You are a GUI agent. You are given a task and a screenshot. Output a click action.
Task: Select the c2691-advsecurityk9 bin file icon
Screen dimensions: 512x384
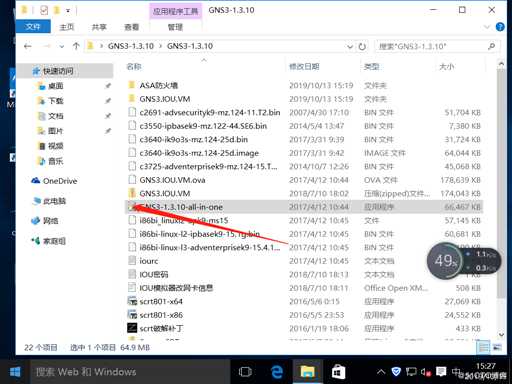coord(132,112)
